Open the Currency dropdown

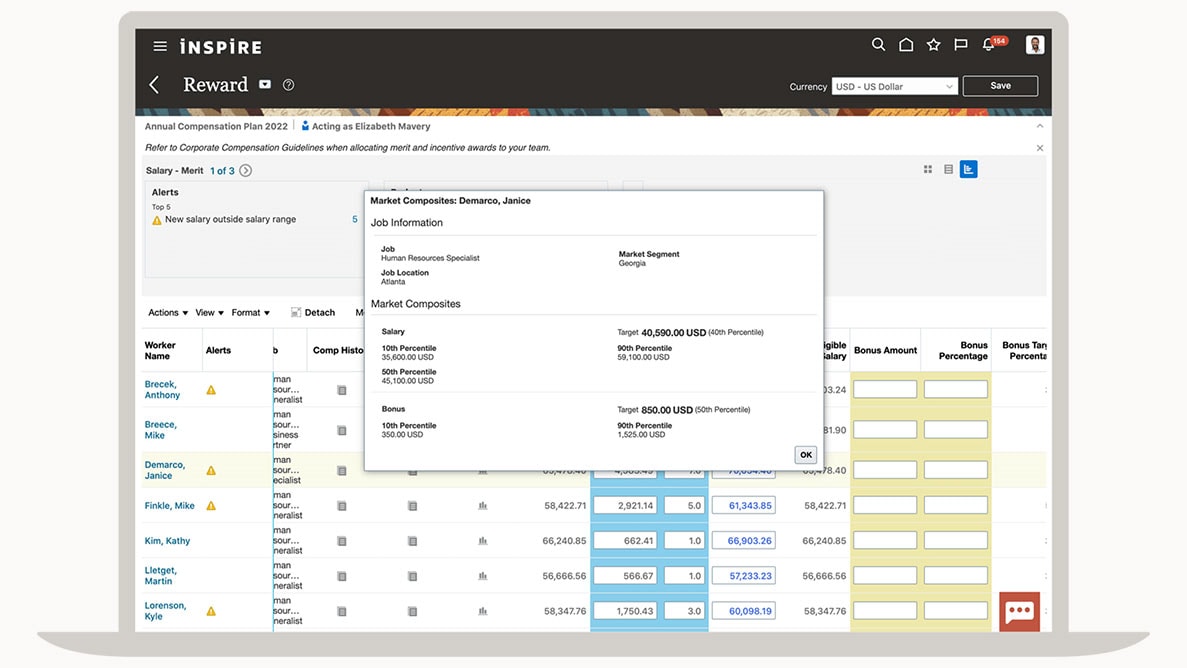click(894, 87)
